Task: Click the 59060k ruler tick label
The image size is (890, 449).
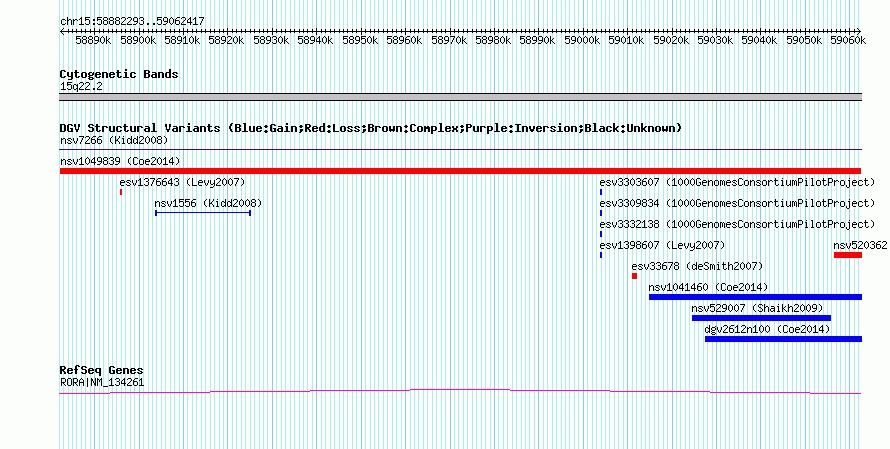Action: [848, 40]
